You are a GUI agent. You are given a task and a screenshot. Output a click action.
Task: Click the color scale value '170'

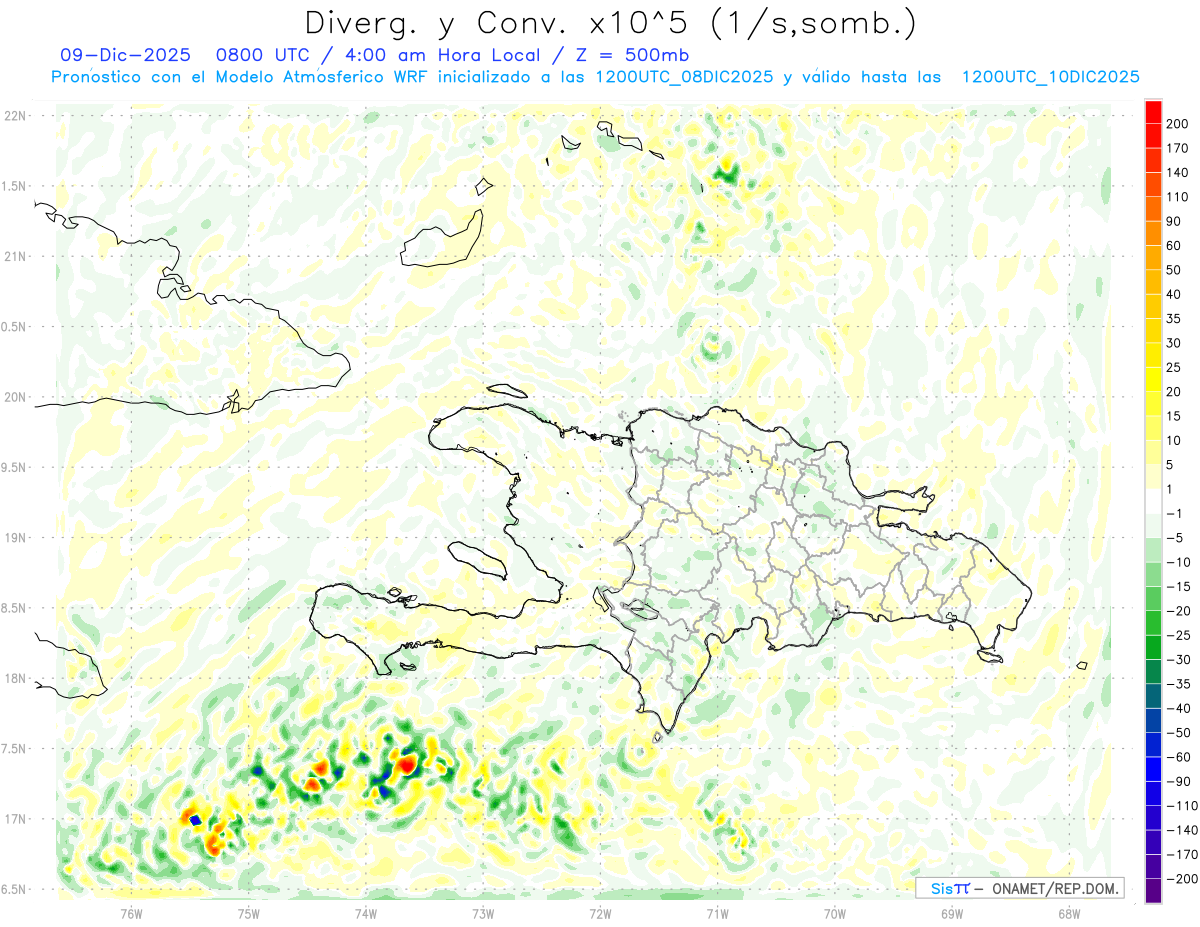pos(1179,149)
